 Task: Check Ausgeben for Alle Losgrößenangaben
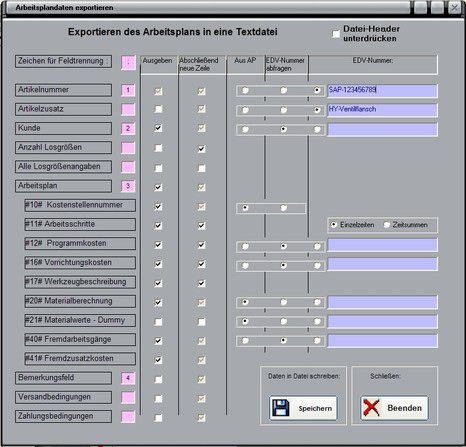pyautogui.click(x=158, y=168)
